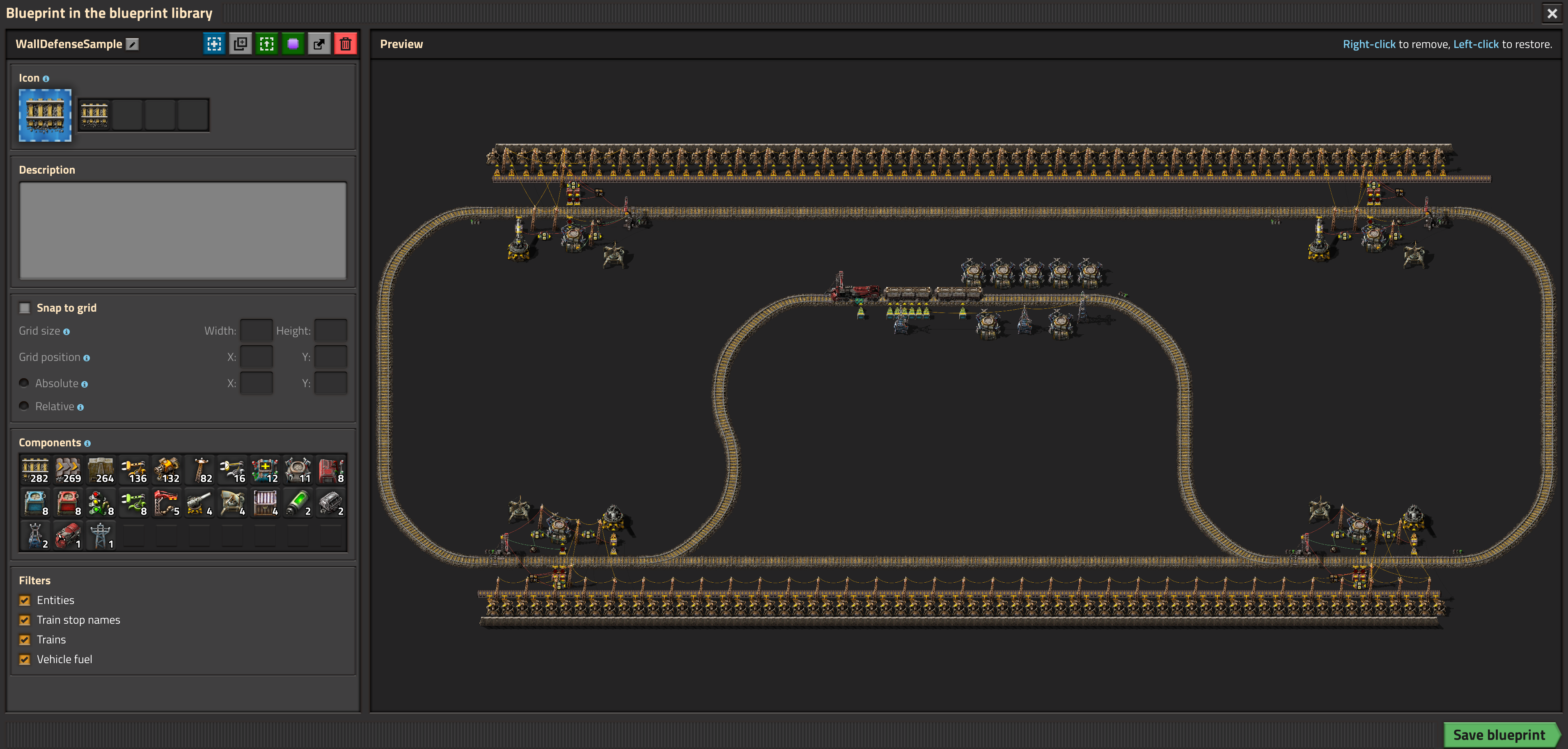Click the transport belt component showing 269
This screenshot has width=1568, height=749.
pyautogui.click(x=68, y=471)
